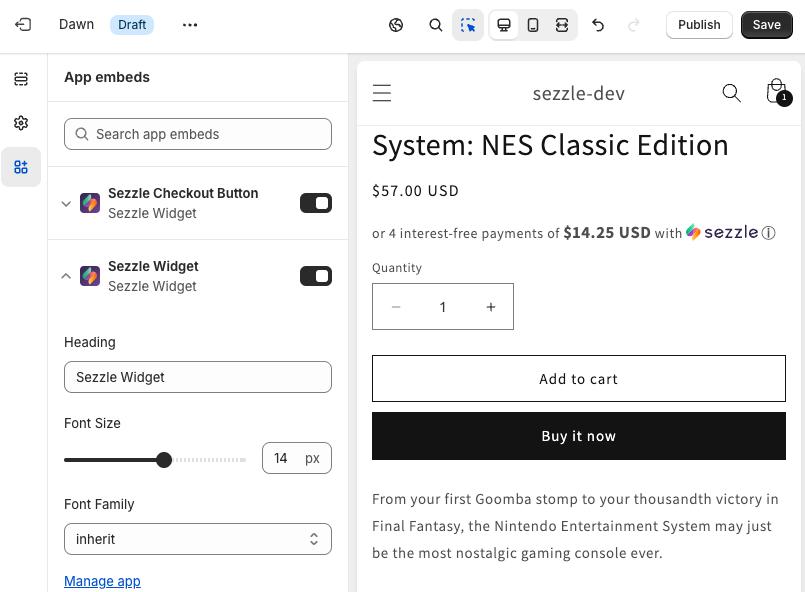Increase quantity with the plus button
This screenshot has width=805, height=592.
pyautogui.click(x=490, y=307)
